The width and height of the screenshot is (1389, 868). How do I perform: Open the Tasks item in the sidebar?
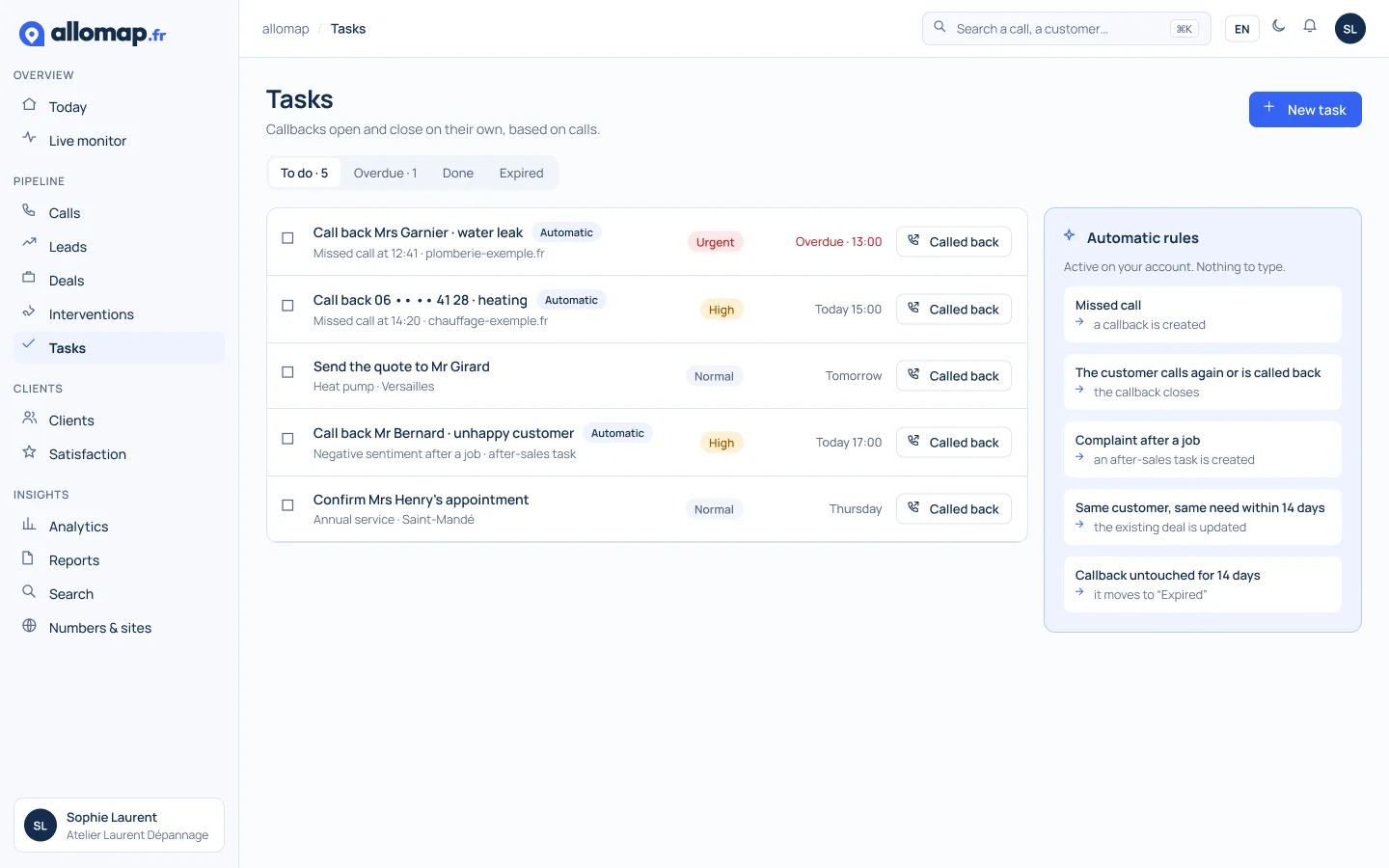[x=119, y=348]
